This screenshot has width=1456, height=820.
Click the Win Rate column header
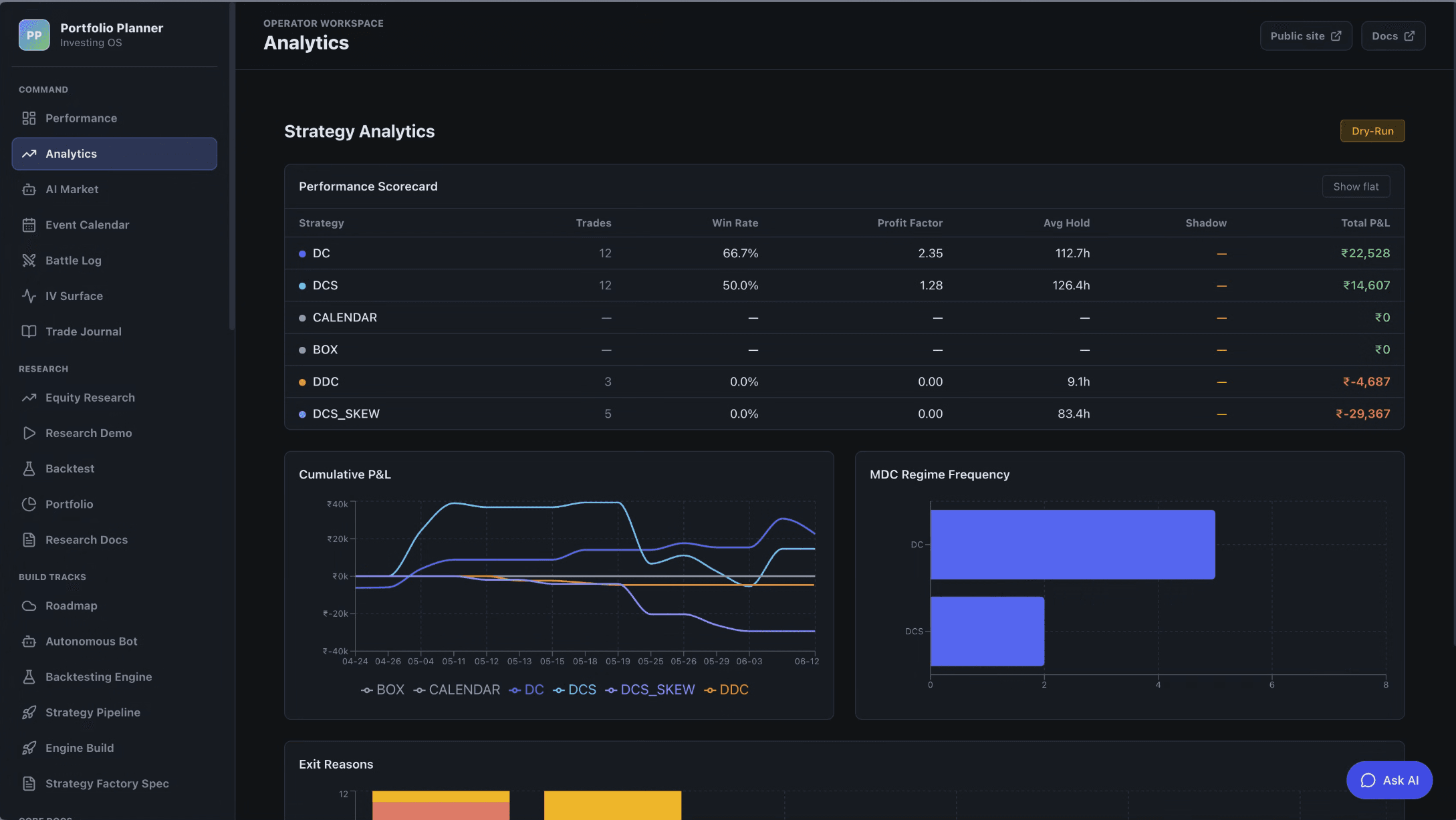(735, 223)
